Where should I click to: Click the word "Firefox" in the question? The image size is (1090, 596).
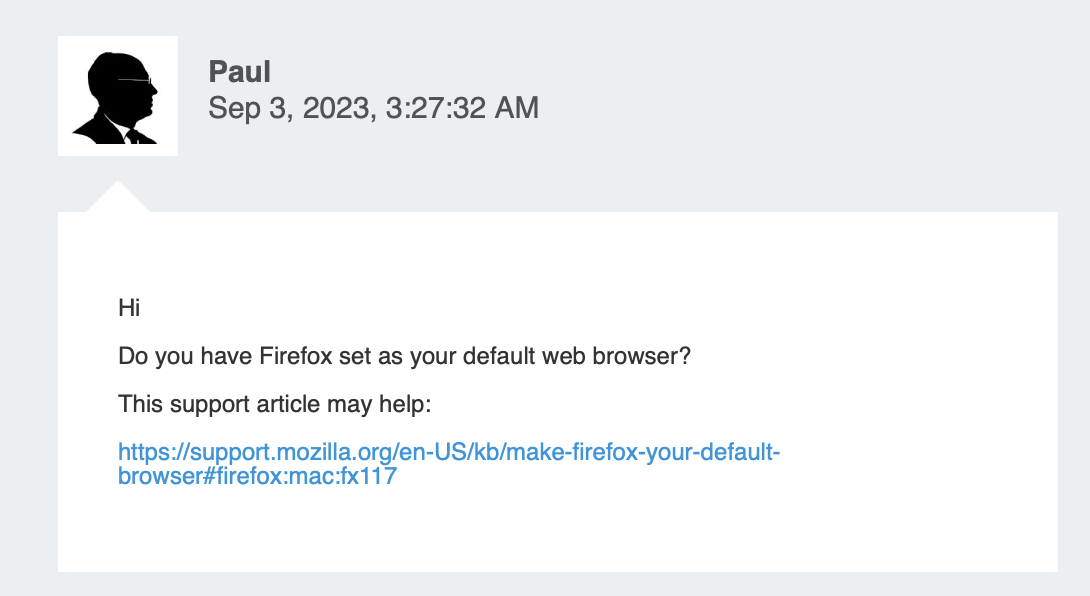[x=300, y=356]
